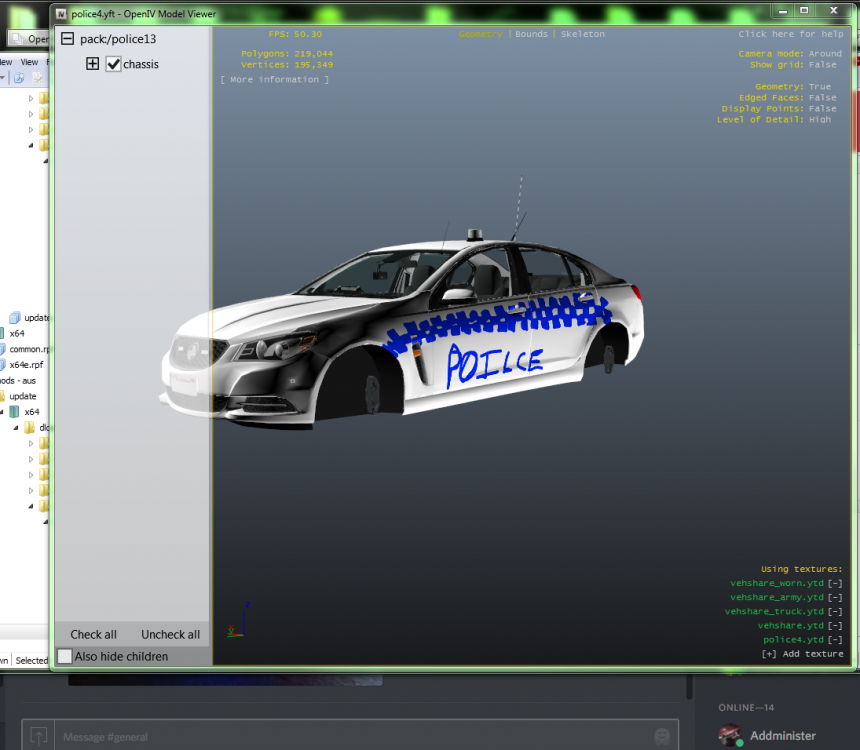Viewport: 860px width, 750px height.
Task: Uncheck the chassis visibility checkbox
Action: point(113,64)
